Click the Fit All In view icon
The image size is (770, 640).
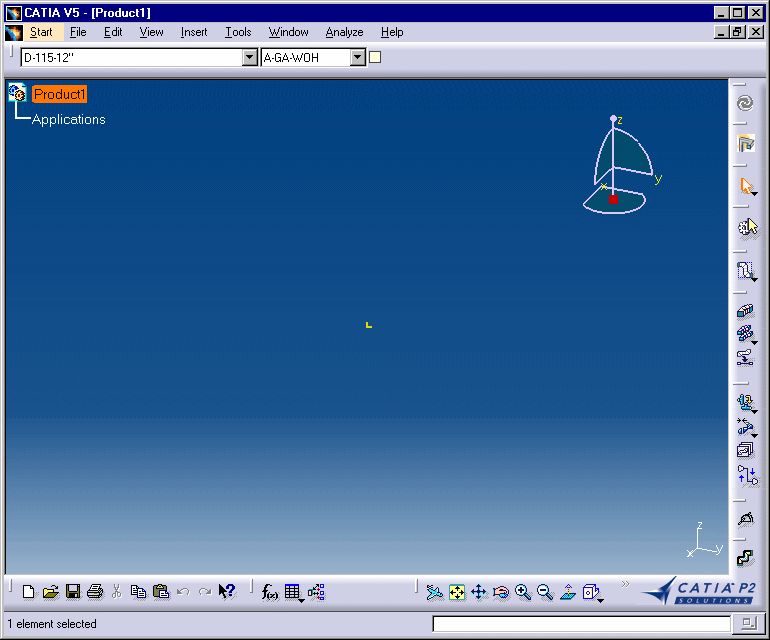[456, 592]
